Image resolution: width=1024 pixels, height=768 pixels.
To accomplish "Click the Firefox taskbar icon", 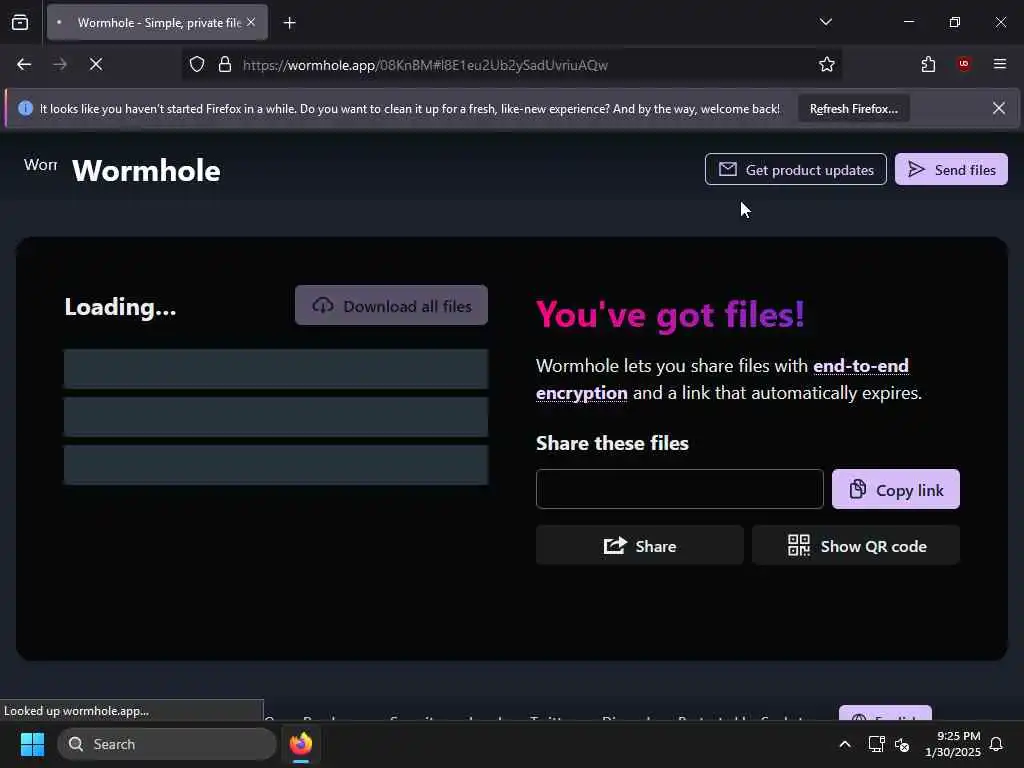I will [300, 744].
